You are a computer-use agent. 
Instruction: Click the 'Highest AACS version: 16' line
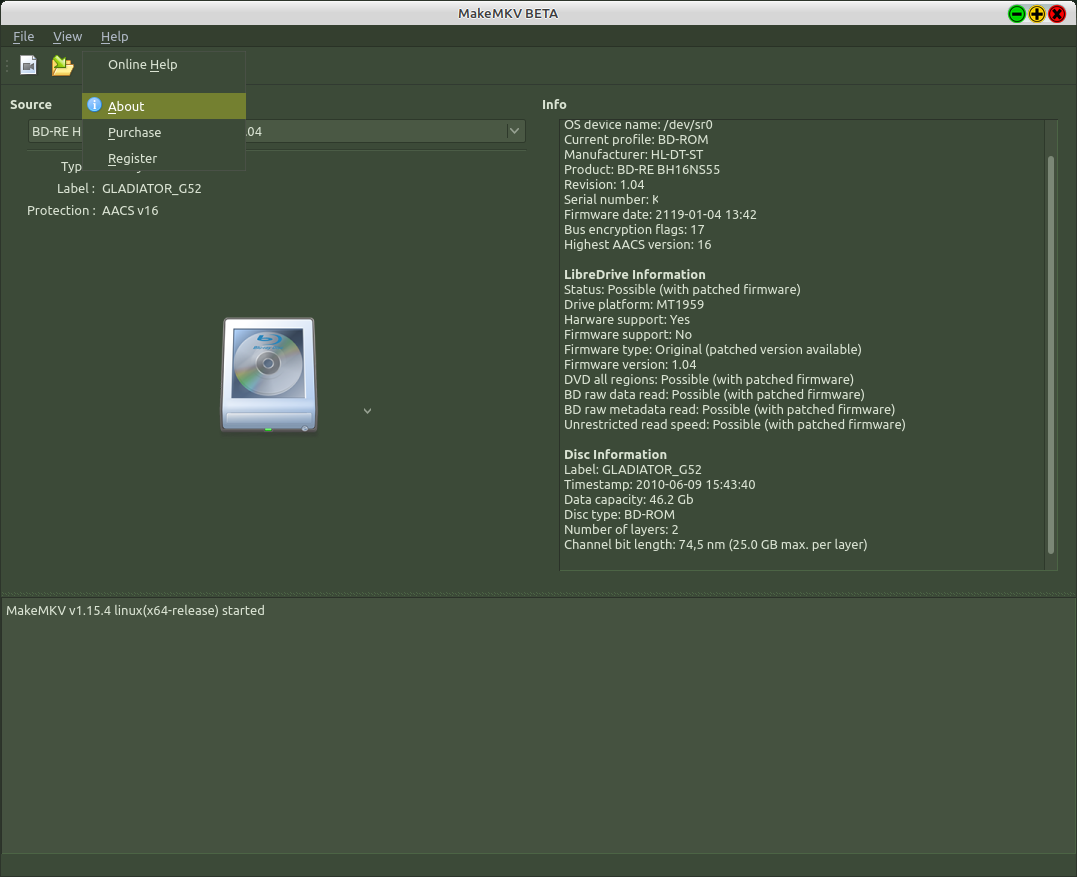[637, 244]
